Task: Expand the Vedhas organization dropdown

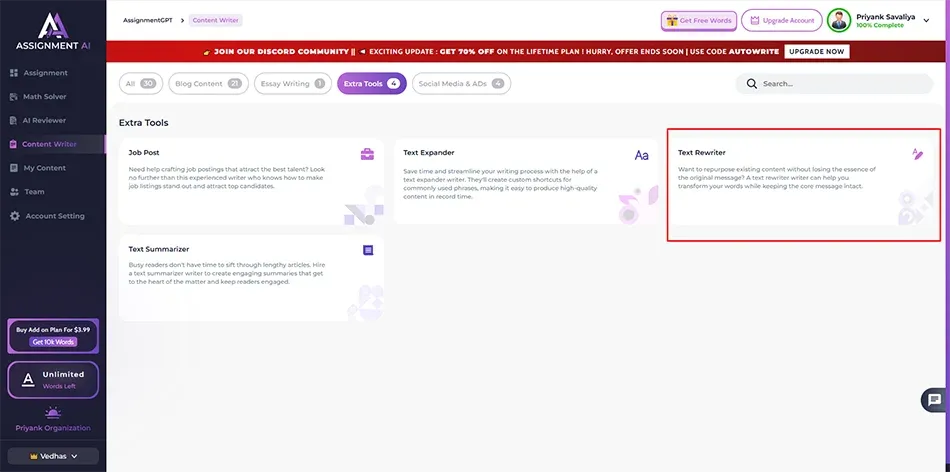Action: coord(53,456)
